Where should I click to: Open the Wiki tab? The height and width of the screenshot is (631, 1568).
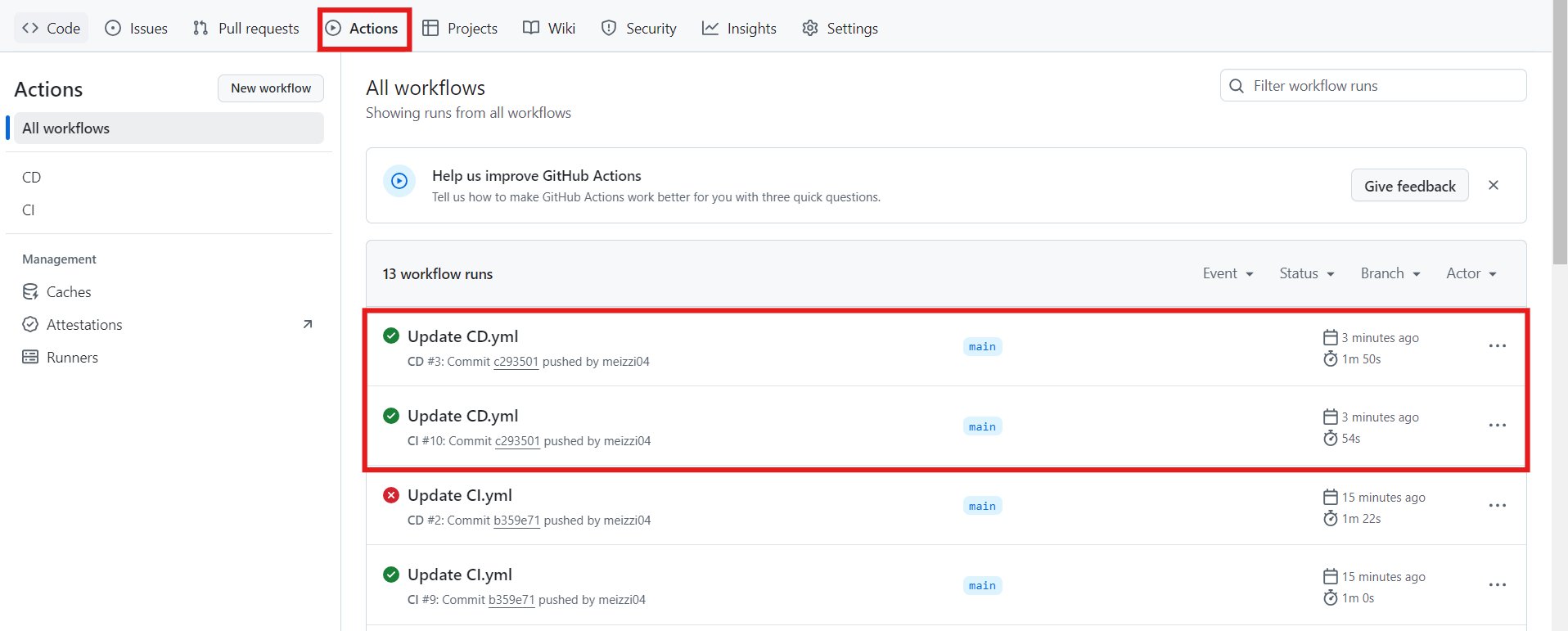(550, 28)
